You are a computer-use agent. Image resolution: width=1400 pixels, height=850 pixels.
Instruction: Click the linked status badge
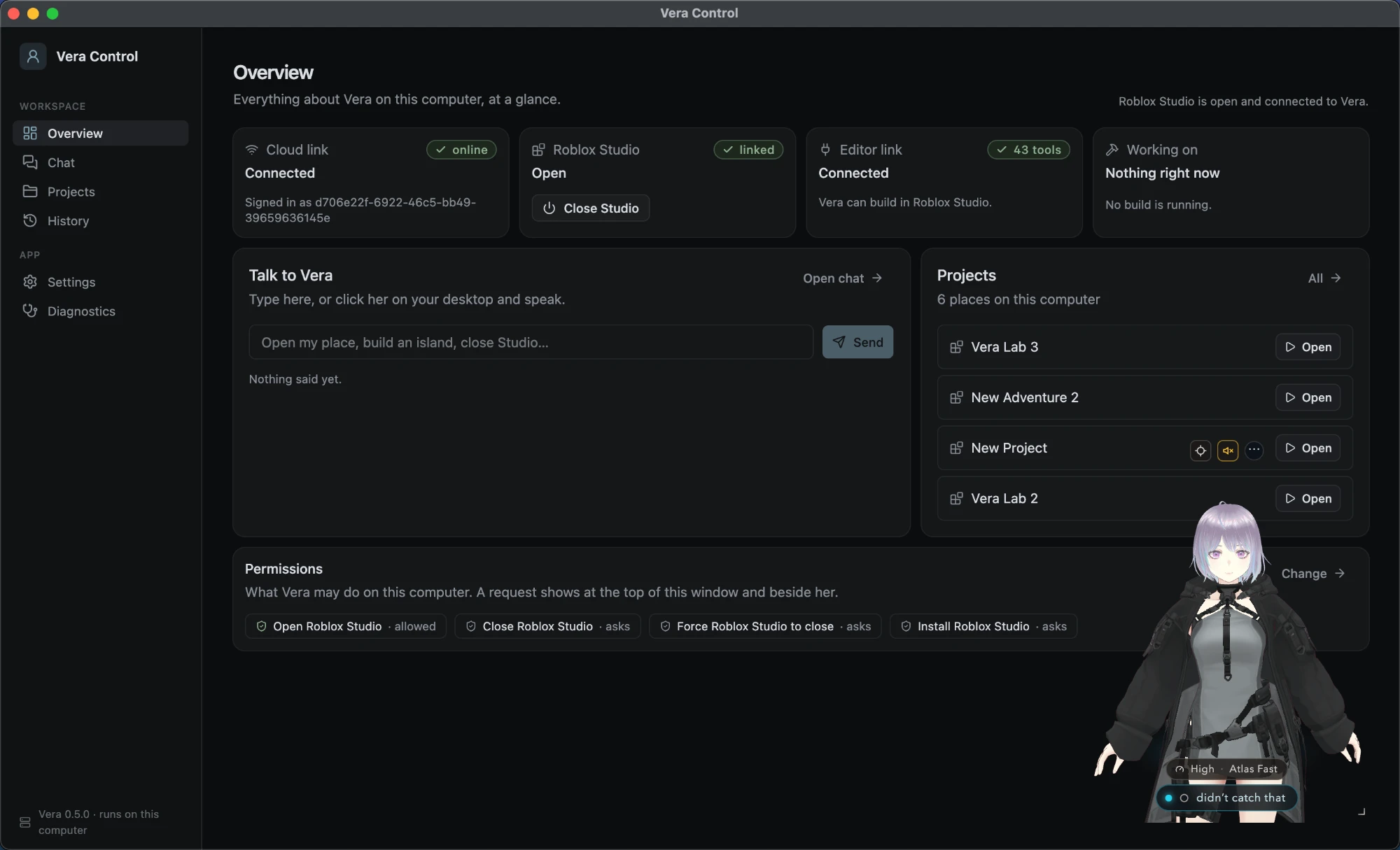pyautogui.click(x=748, y=150)
